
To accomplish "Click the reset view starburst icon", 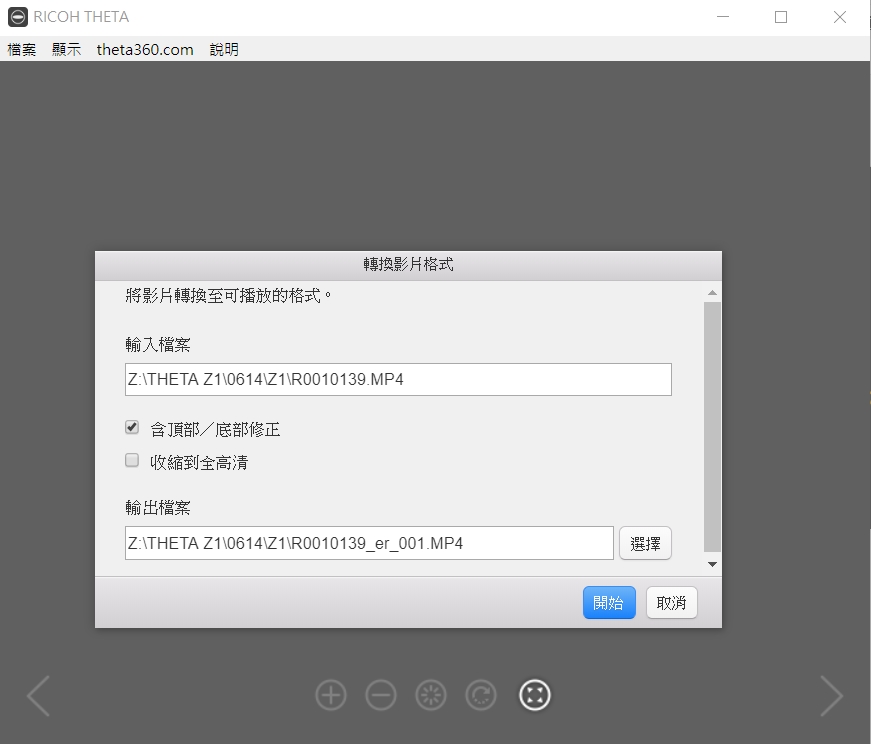I will tap(432, 695).
